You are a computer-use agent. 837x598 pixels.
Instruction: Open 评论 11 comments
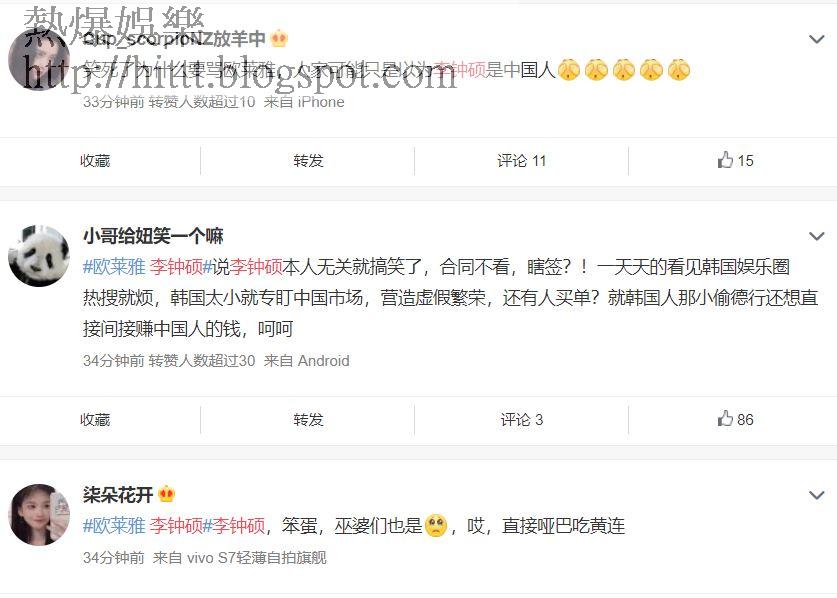coord(522,161)
